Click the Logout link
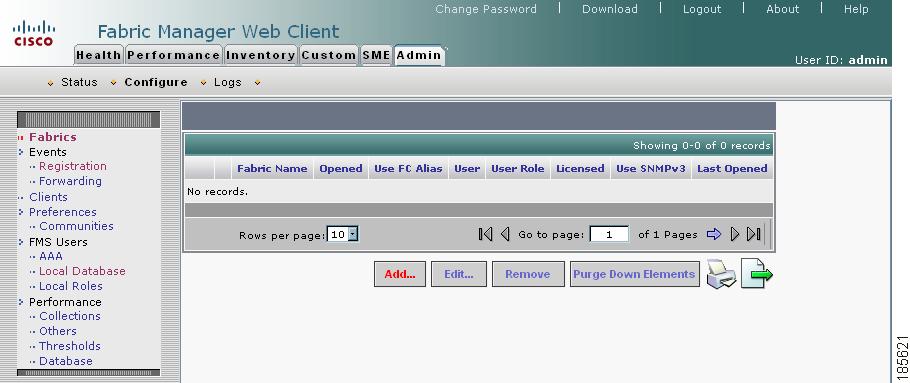910x383 pixels. click(x=702, y=9)
